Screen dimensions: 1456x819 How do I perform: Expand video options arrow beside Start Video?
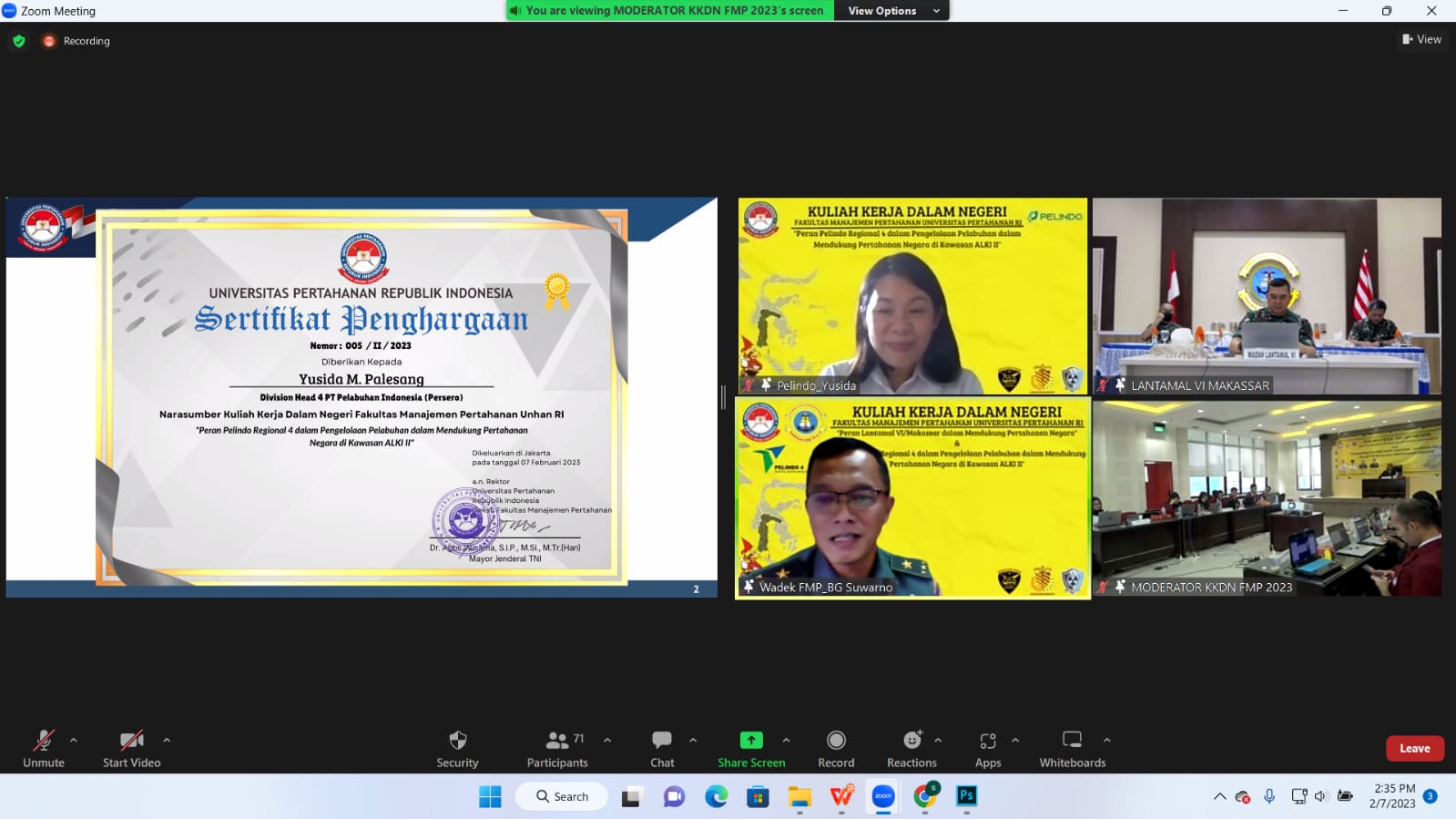click(x=167, y=740)
